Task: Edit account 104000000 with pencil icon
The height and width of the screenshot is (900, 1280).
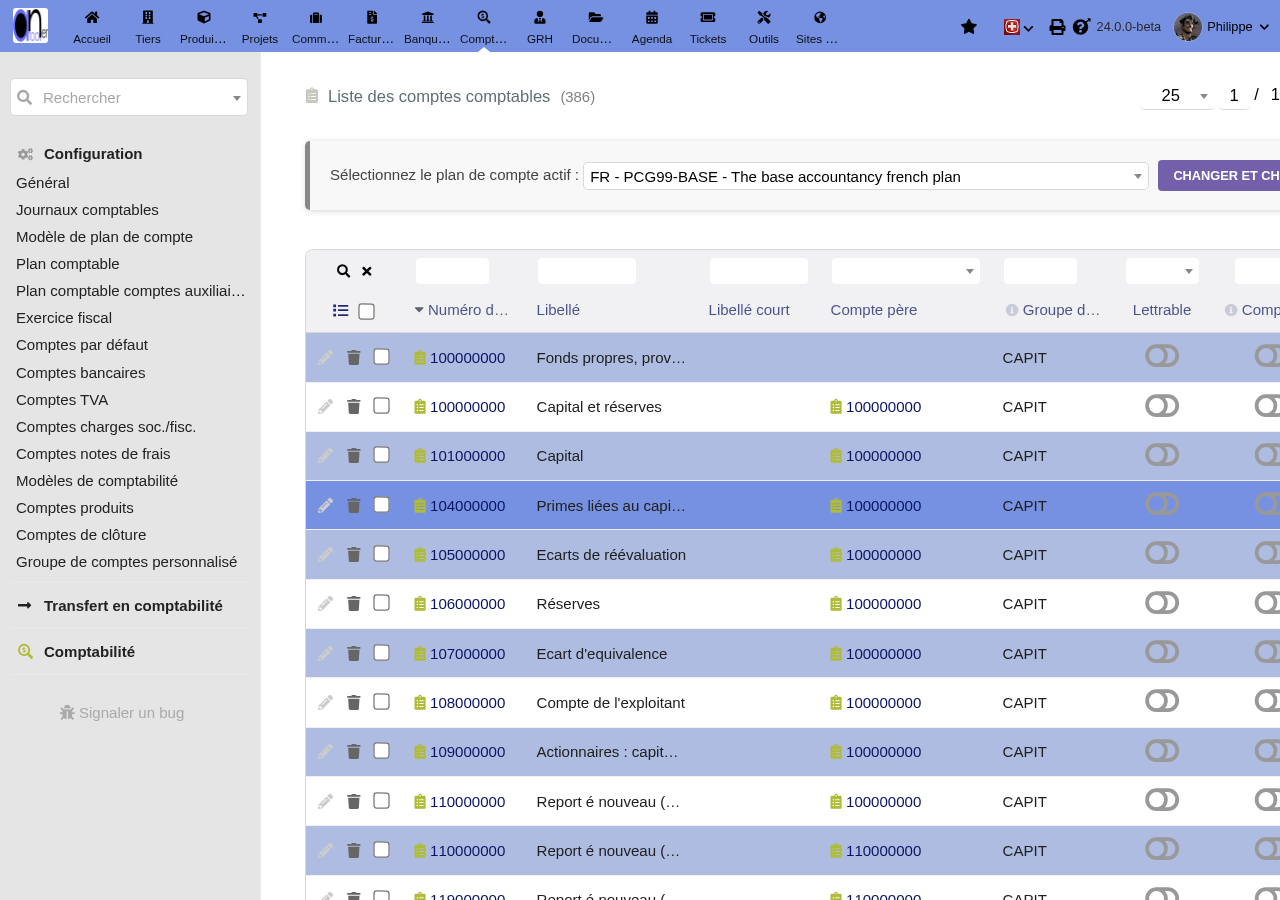Action: coord(325,505)
